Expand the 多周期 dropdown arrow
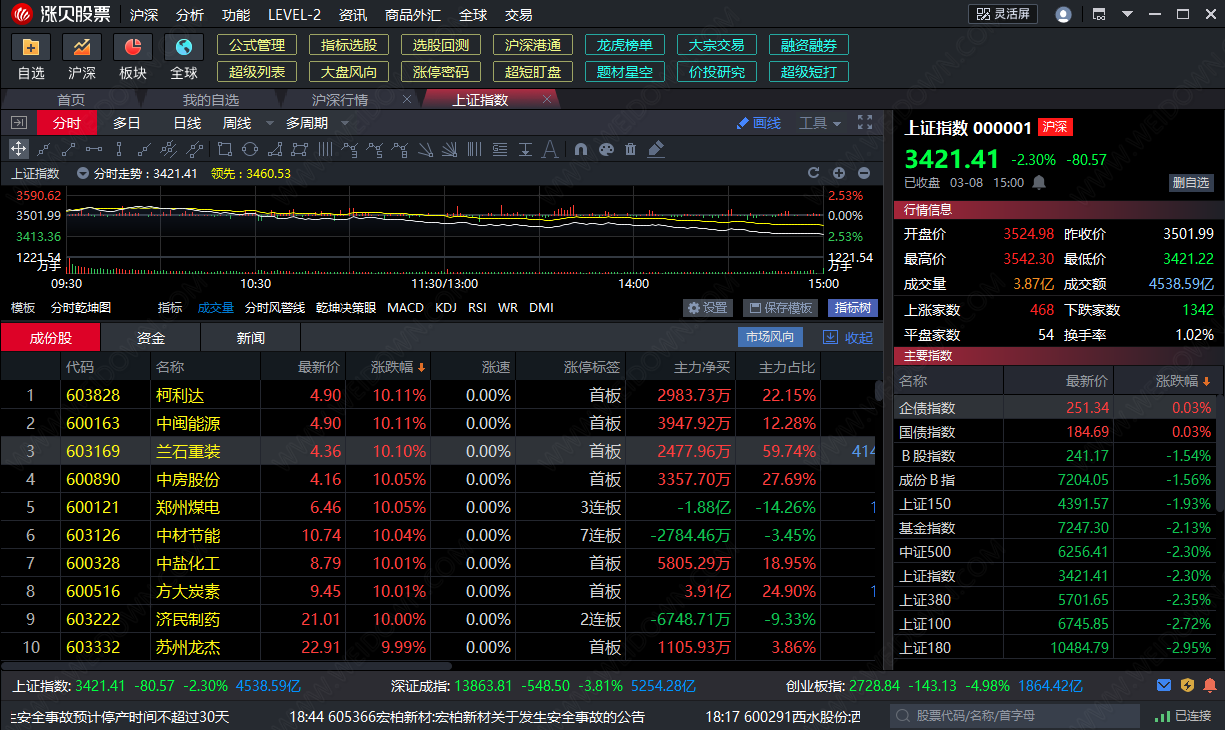 click(x=345, y=123)
